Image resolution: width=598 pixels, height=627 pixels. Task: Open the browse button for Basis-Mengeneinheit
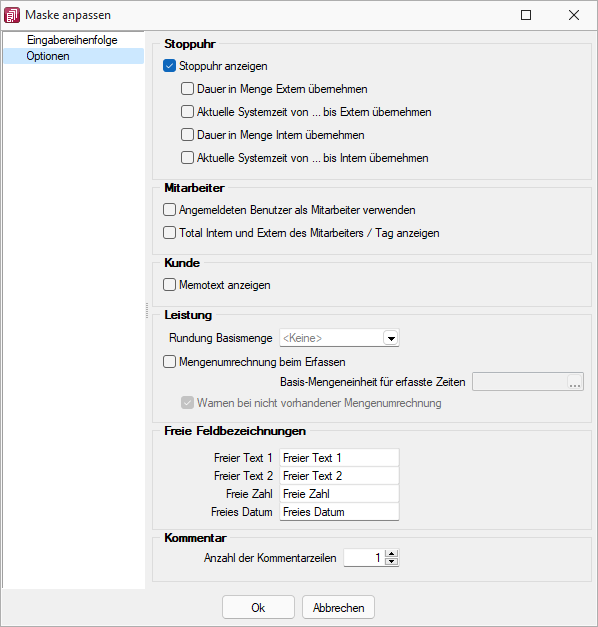click(575, 382)
